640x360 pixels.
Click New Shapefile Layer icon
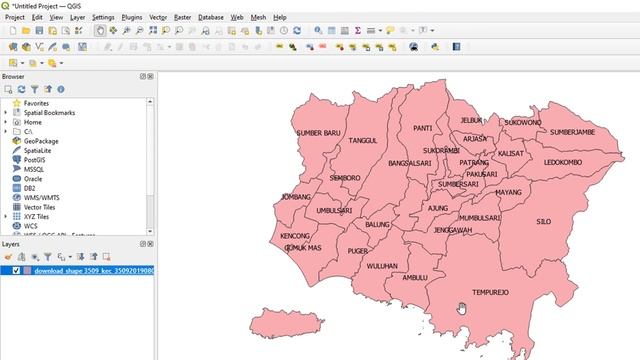[39, 47]
